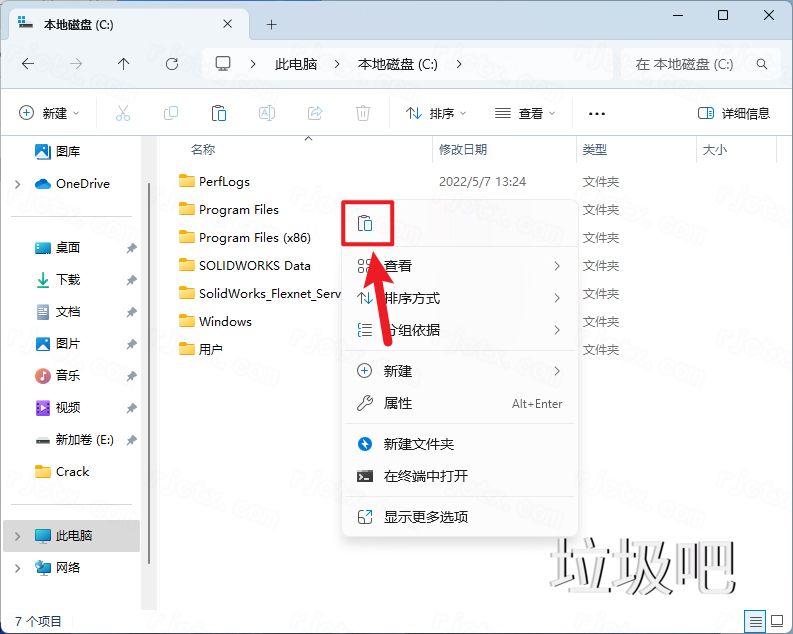Choose 属性 in context menu
Viewport: 793px width, 634px height.
460,403
